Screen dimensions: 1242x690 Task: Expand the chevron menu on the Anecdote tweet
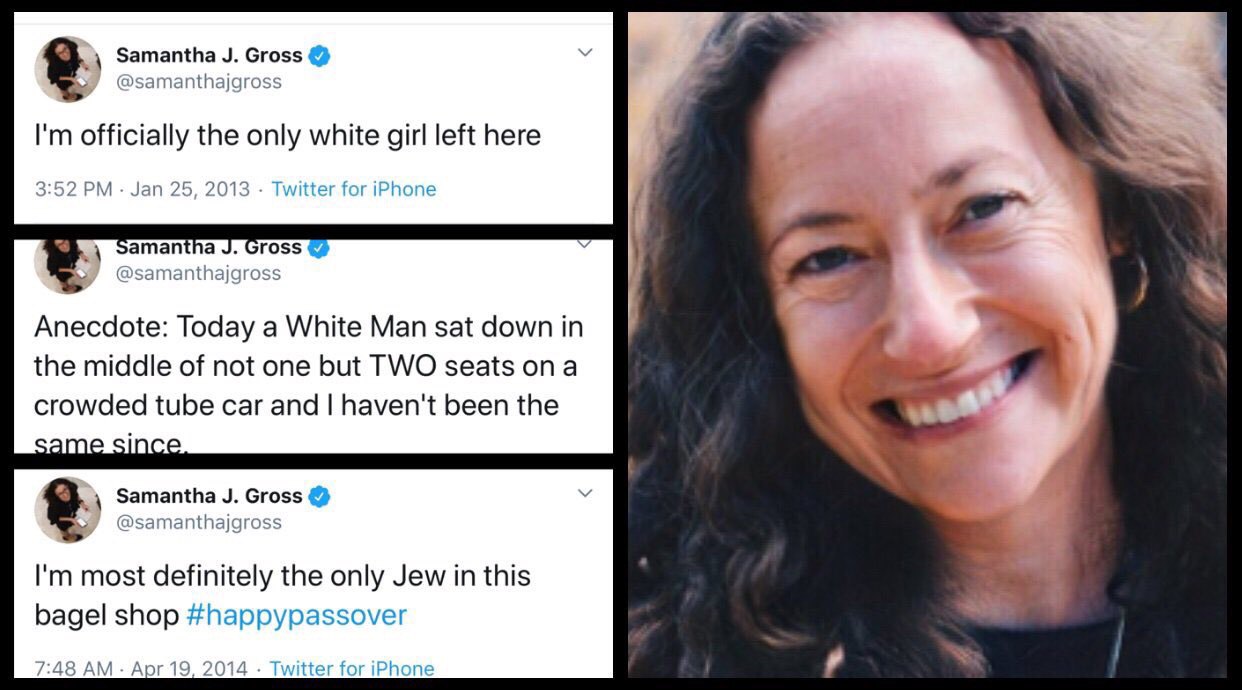pos(585,243)
